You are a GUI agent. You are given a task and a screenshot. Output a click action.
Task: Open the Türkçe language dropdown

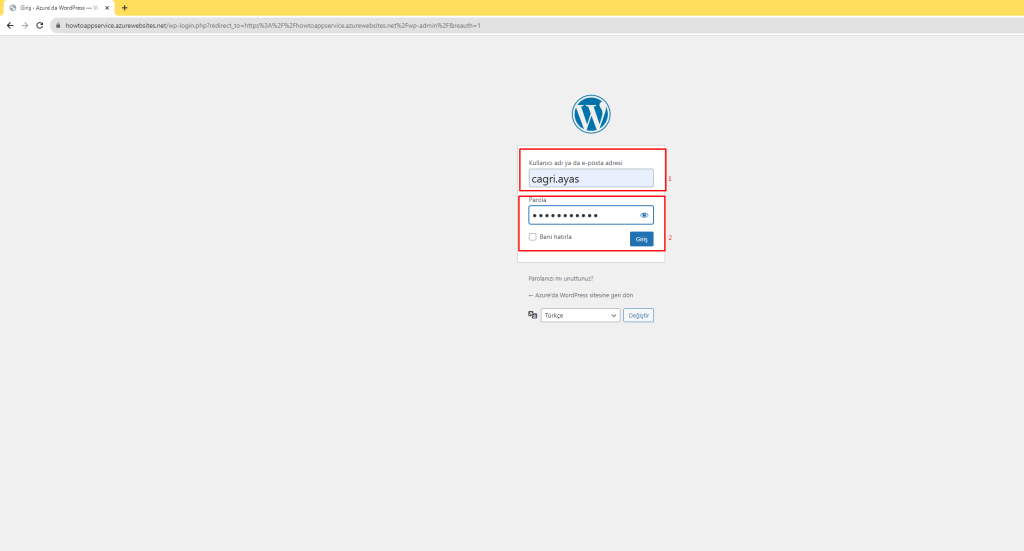580,315
